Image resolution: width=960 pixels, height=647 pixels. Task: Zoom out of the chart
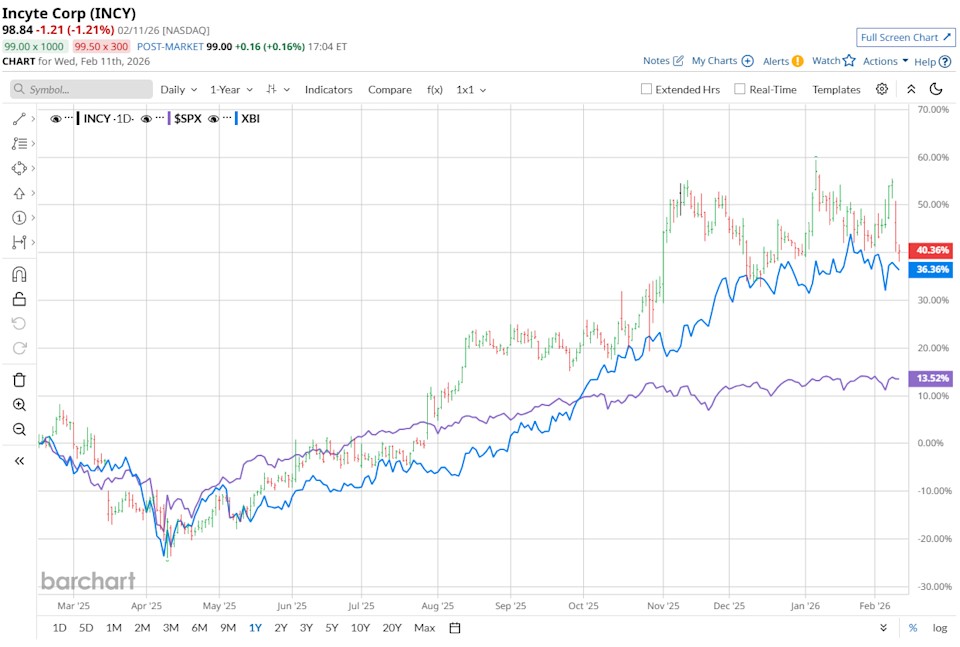coord(21,430)
